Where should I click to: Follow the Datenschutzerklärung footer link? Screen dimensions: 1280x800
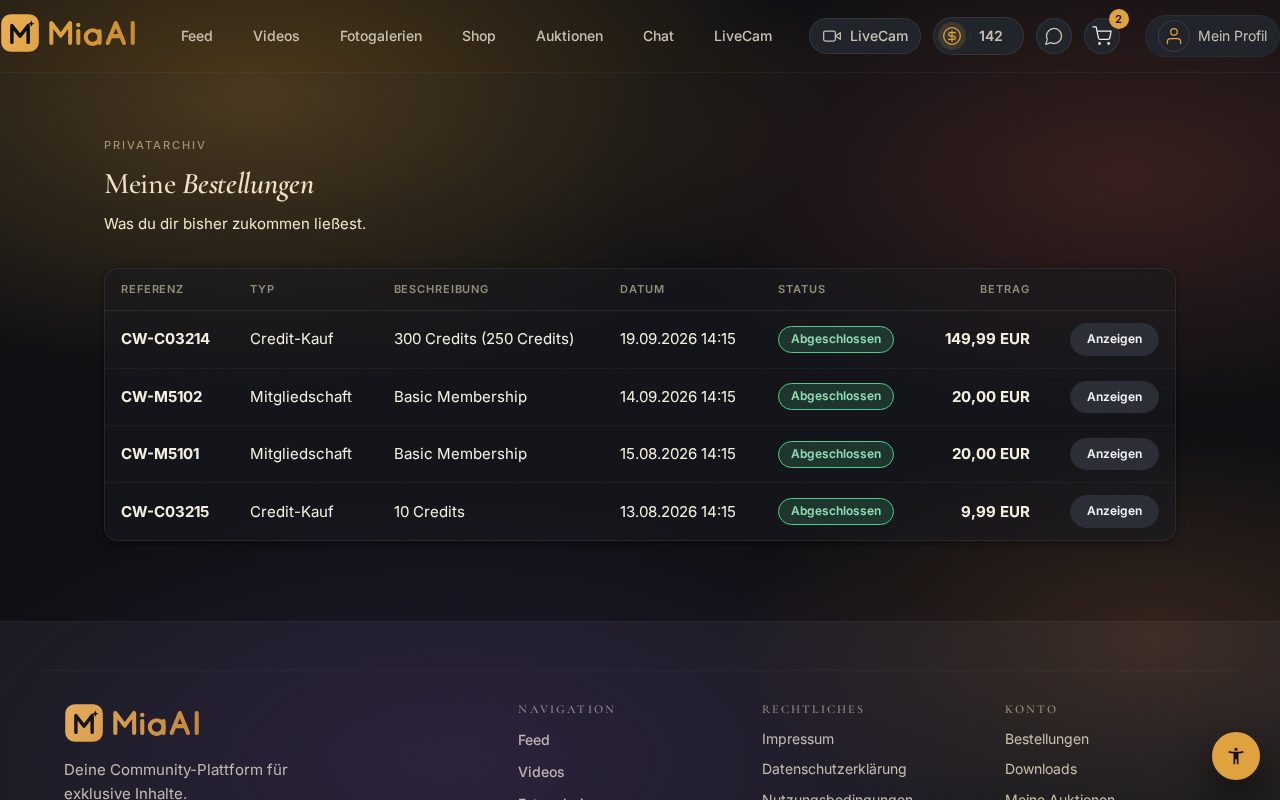834,769
